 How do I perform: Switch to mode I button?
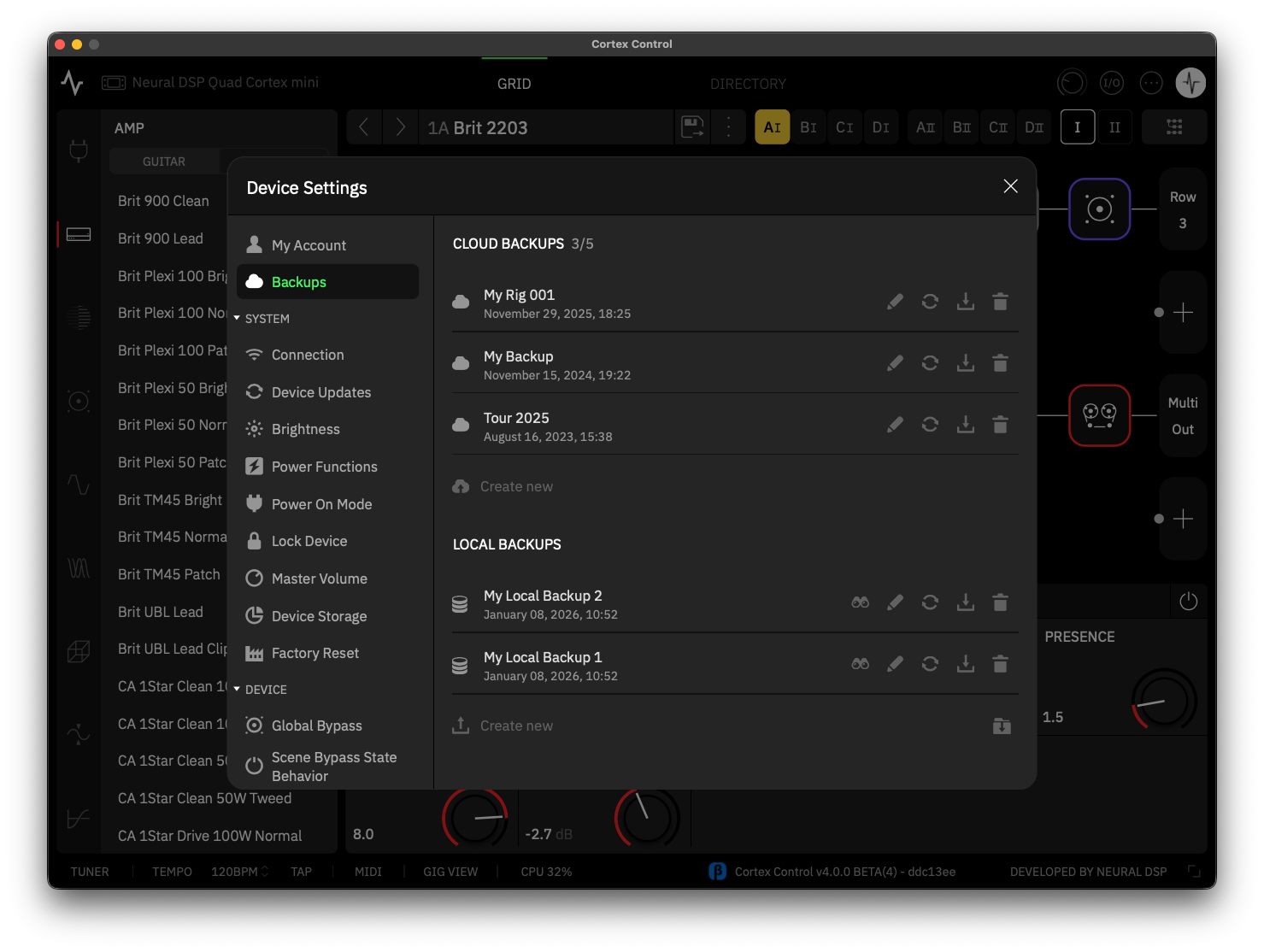pos(1078,127)
